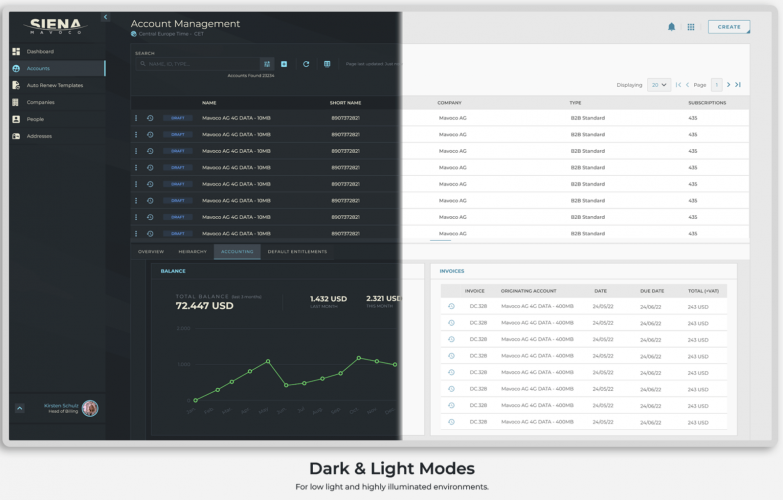The image size is (783, 500).
Task: Sort invoices by the DUE DATE header
Action: [652, 291]
